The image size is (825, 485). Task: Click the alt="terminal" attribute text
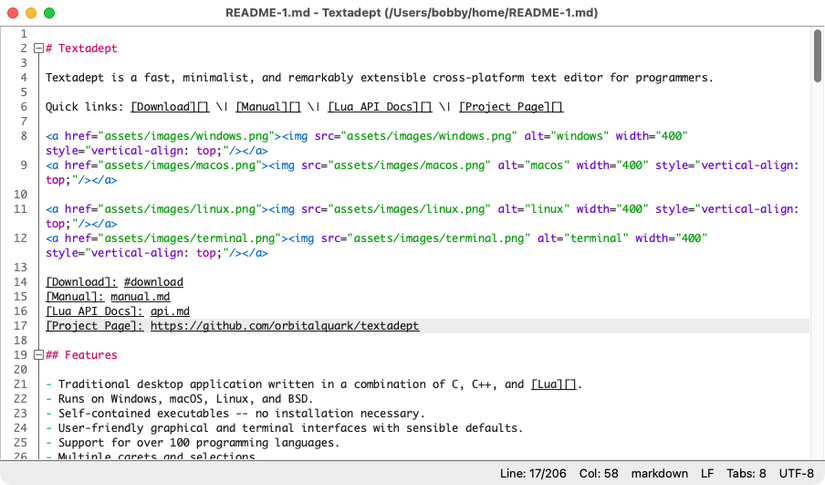point(583,238)
